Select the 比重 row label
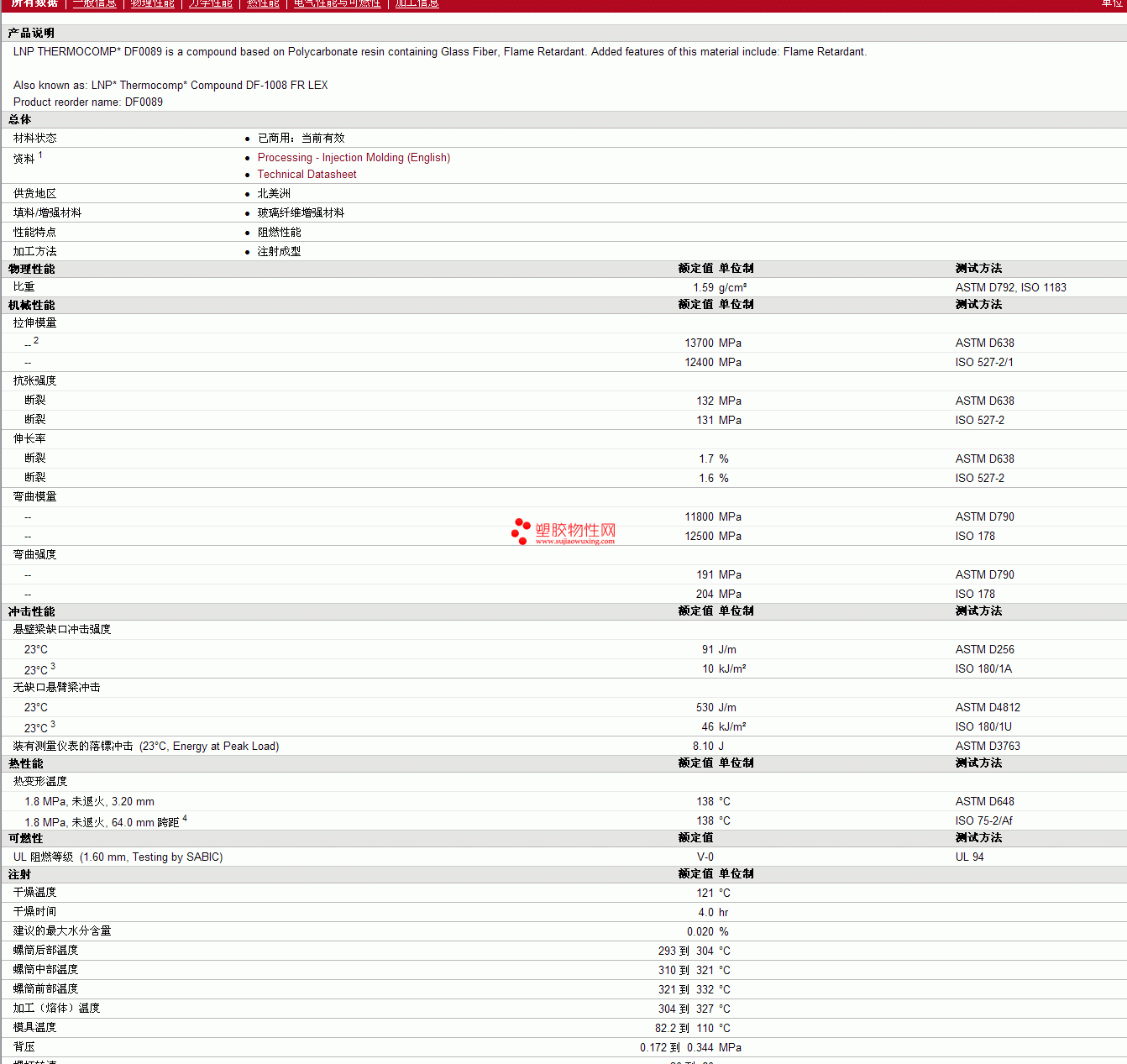1127x1064 pixels. tap(24, 286)
